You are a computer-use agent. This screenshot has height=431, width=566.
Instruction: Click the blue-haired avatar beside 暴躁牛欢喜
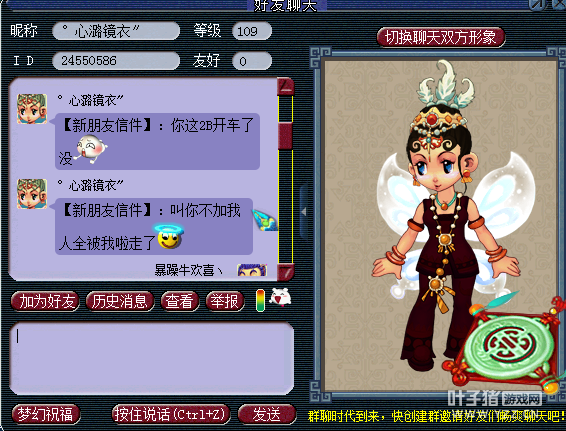(252, 270)
